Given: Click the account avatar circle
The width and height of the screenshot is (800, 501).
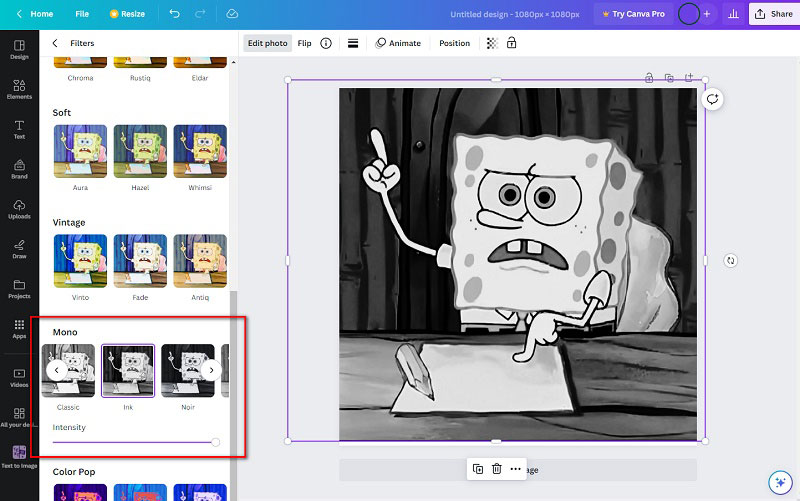Looking at the screenshot, I should click(688, 14).
